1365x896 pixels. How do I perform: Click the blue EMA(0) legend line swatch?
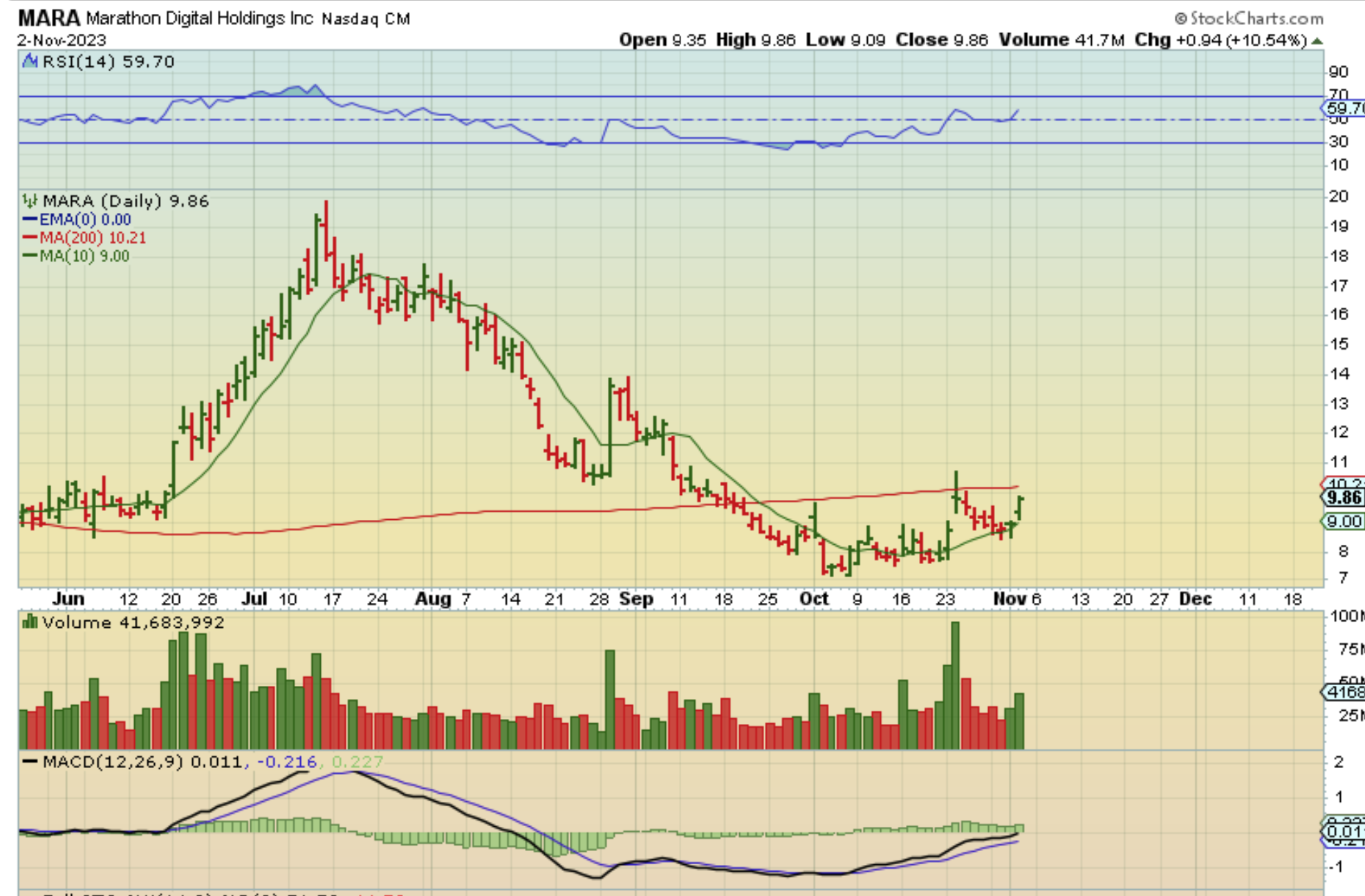(30, 220)
